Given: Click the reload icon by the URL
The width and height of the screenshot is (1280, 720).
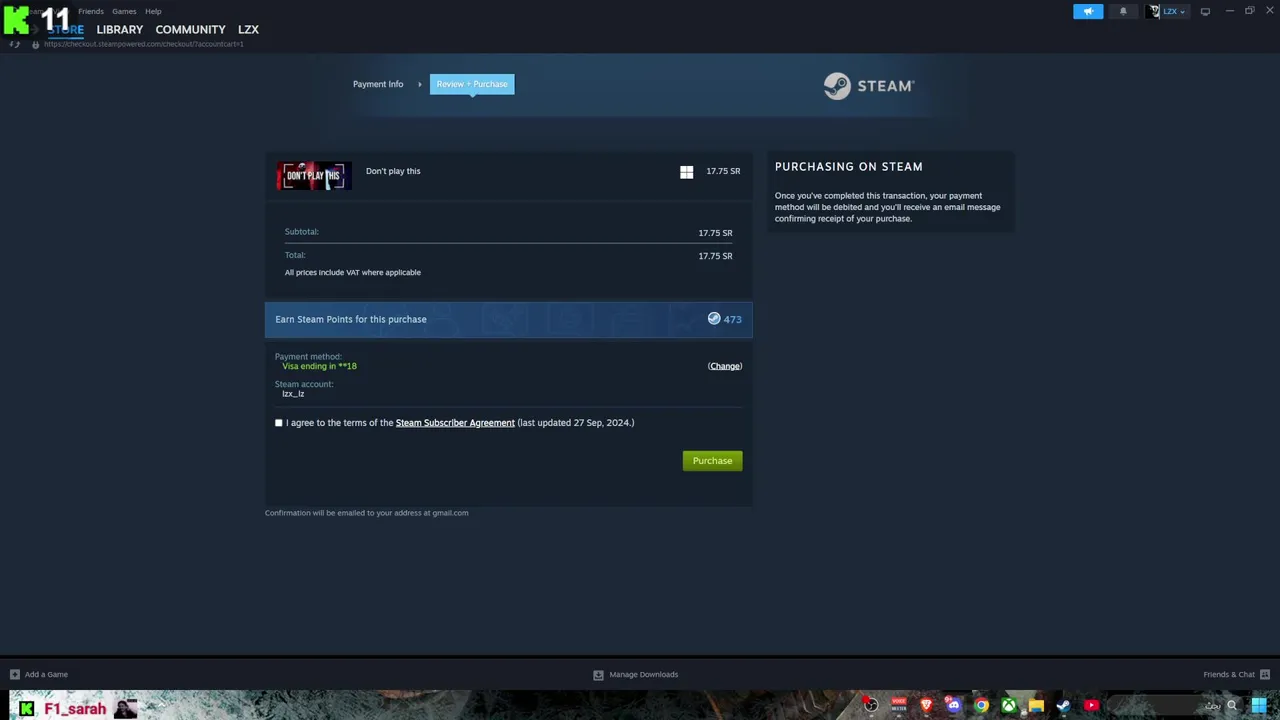Looking at the screenshot, I should point(14,44).
